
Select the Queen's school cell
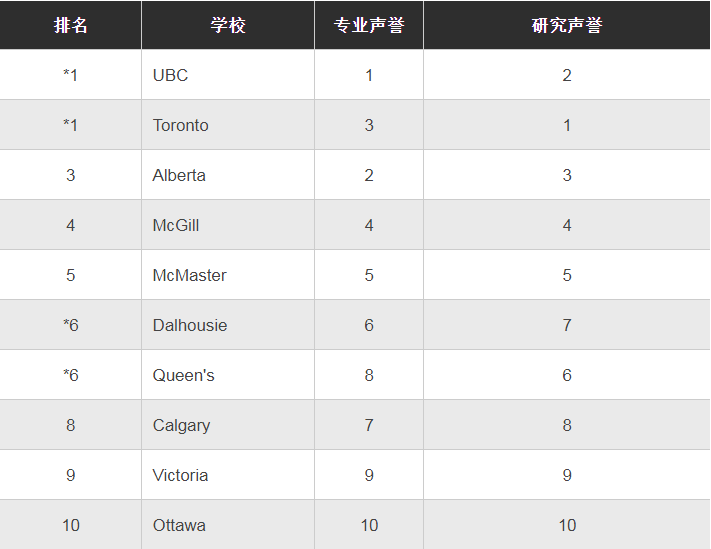tap(183, 375)
